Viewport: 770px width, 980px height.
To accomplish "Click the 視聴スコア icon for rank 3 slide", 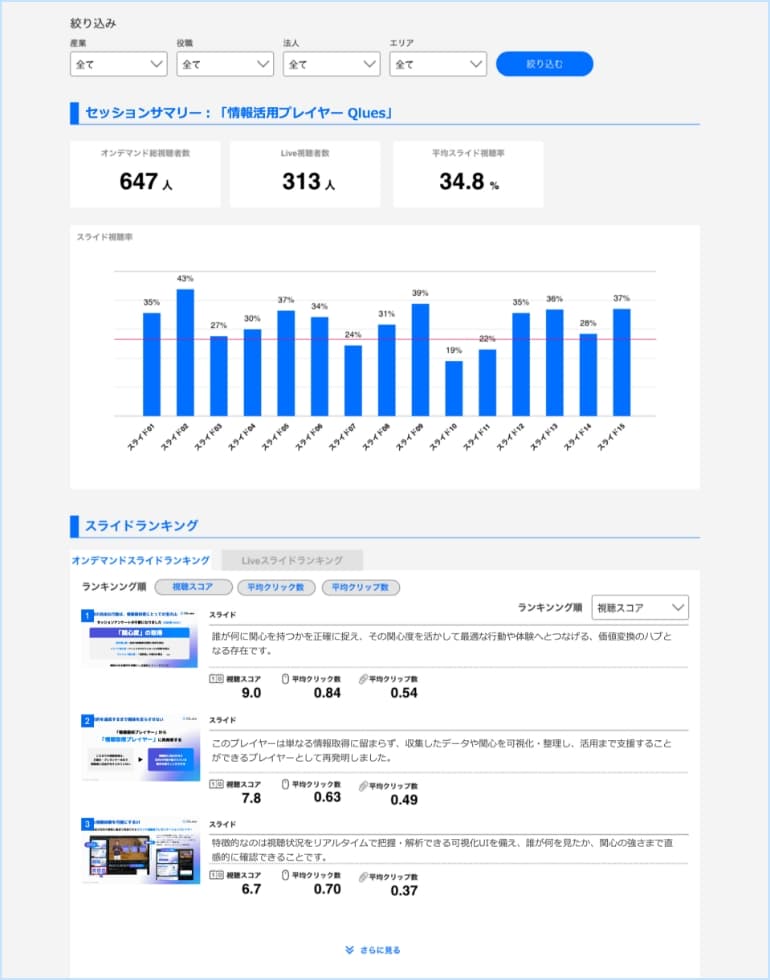I will coord(216,875).
